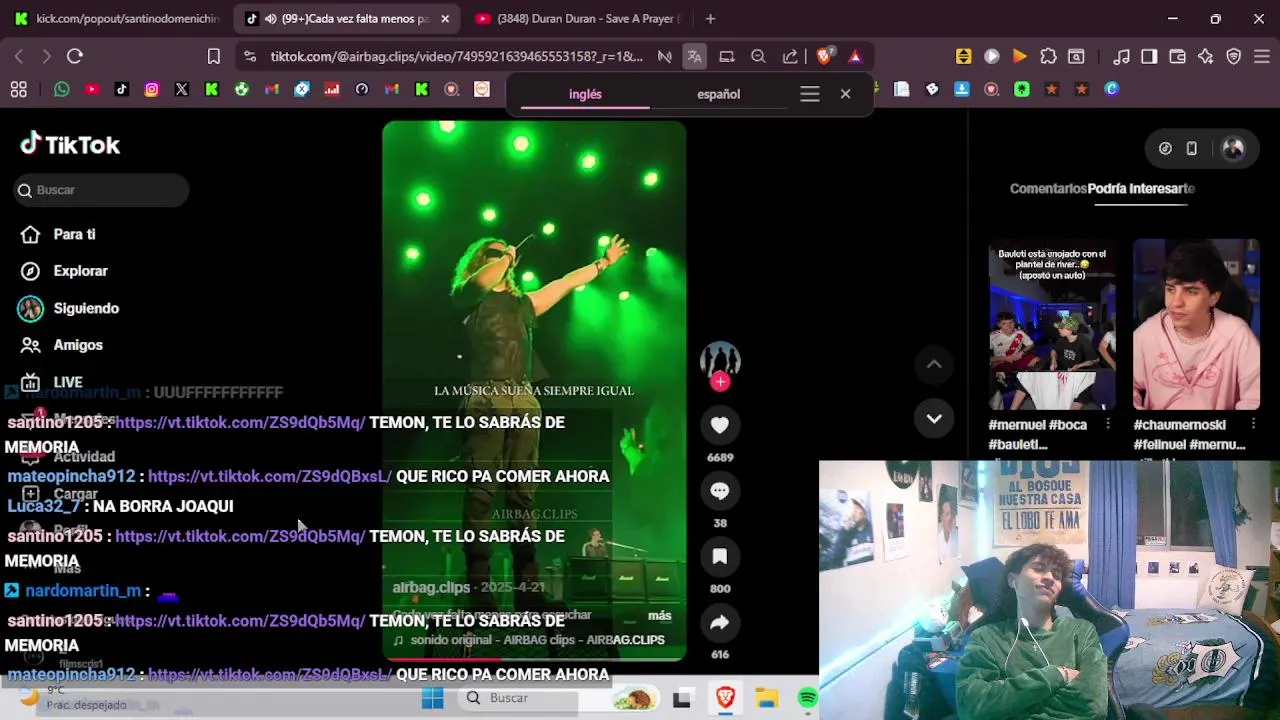Open the Windows Start button
Viewport: 1280px width, 720px height.
point(432,698)
